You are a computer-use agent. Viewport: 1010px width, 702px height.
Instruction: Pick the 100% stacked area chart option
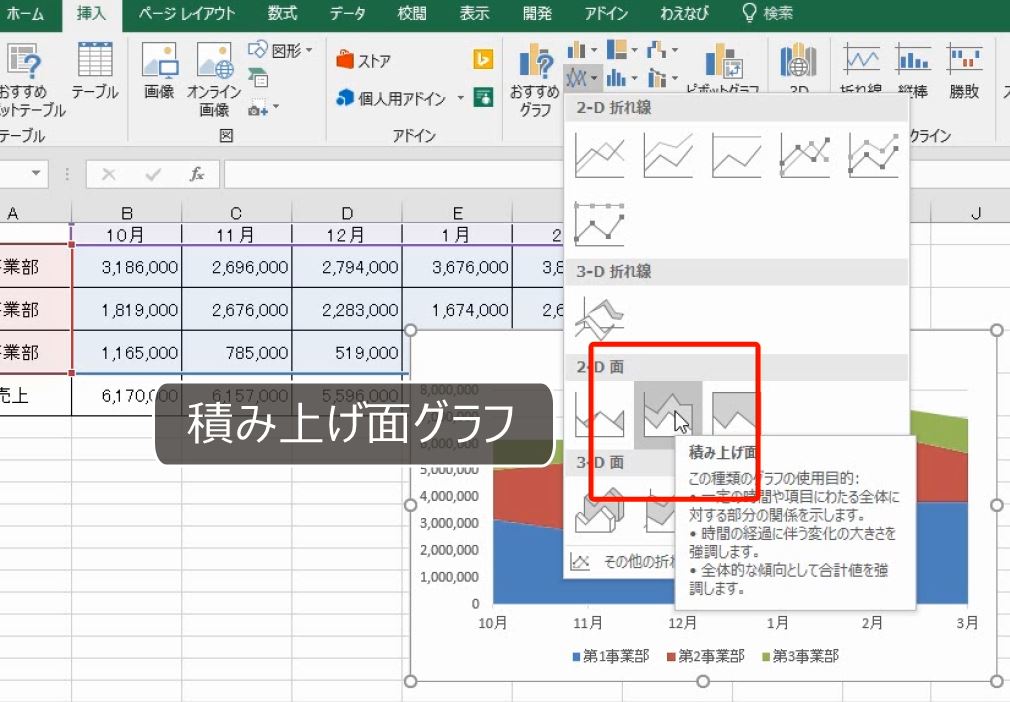pyautogui.click(x=734, y=415)
